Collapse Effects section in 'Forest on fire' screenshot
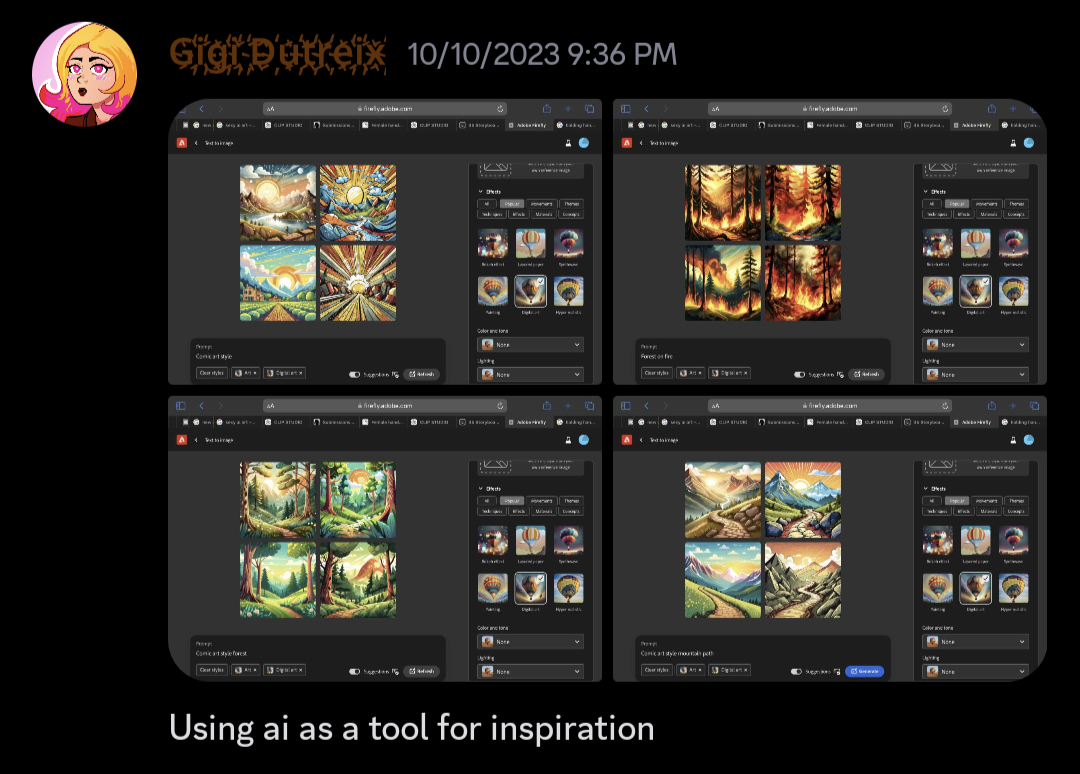This screenshot has width=1080, height=774. [x=926, y=191]
